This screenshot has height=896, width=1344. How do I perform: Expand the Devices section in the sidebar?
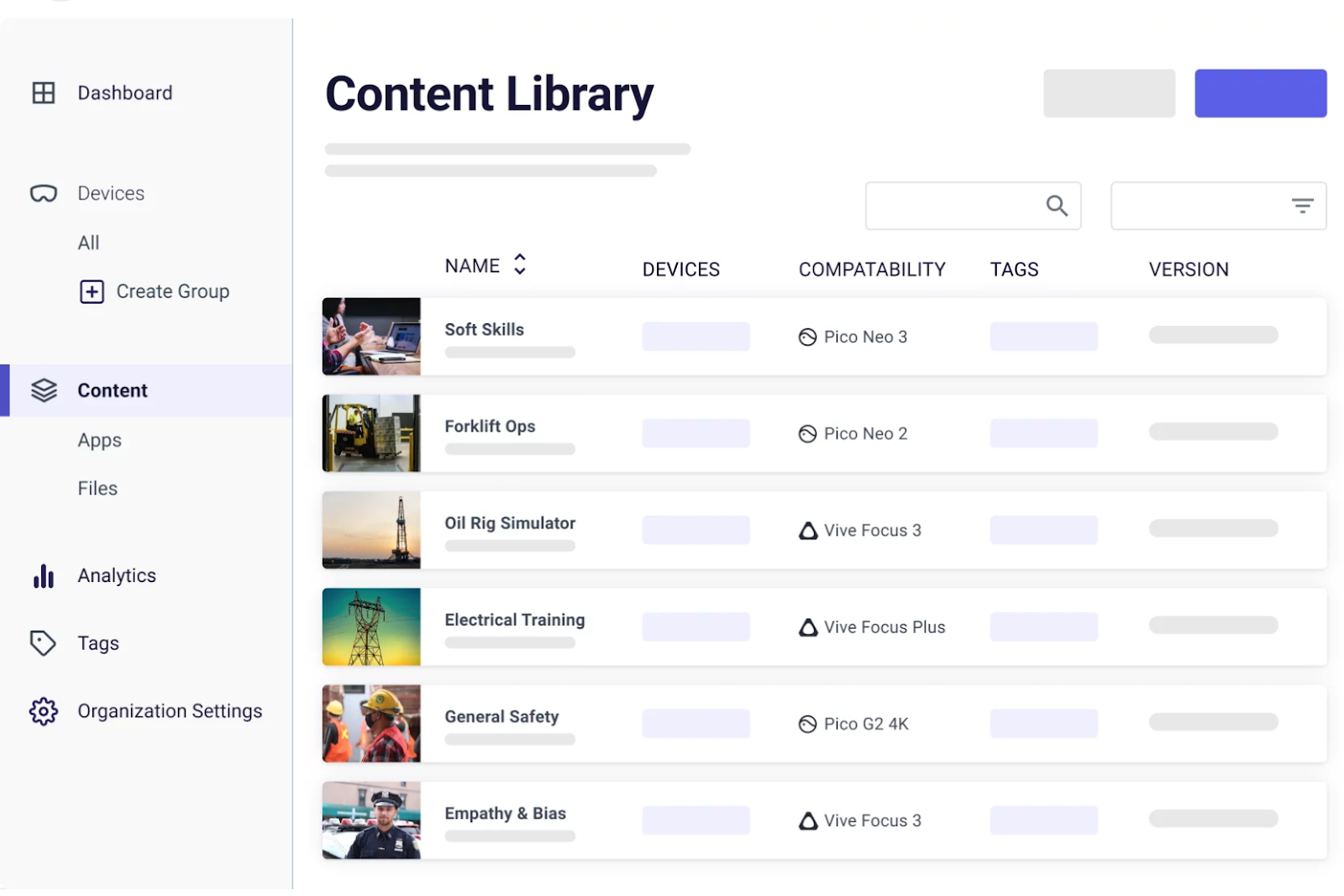pyautogui.click(x=110, y=192)
